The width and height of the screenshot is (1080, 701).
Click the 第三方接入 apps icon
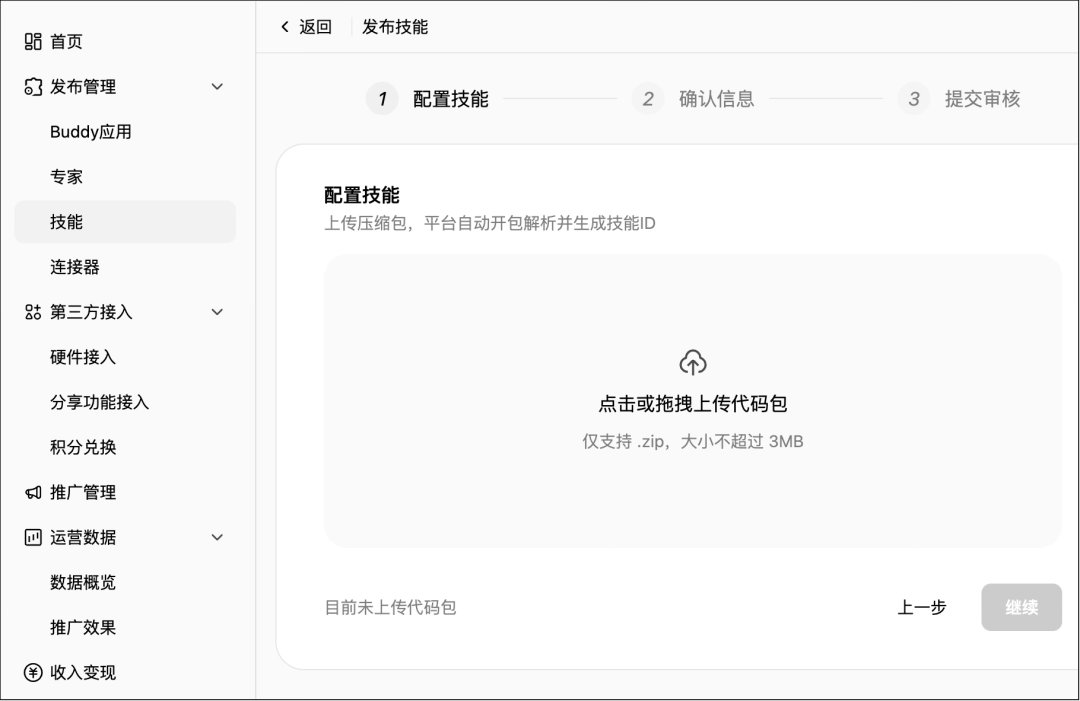coord(33,312)
